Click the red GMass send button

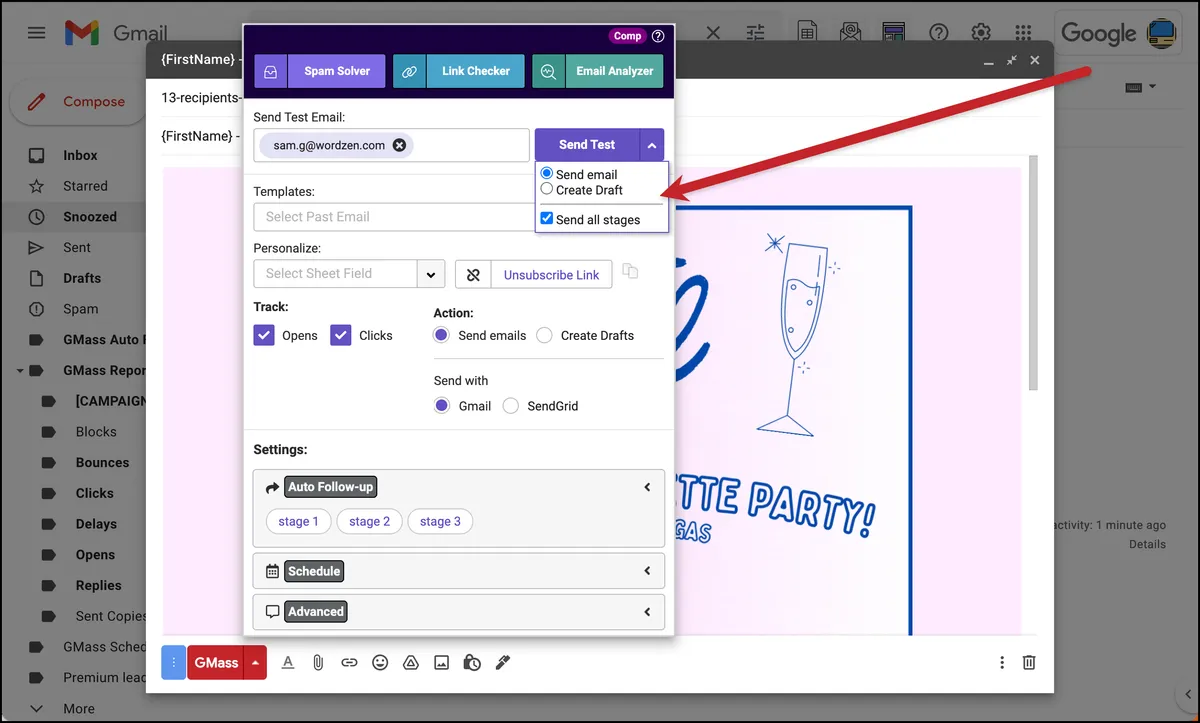(216, 662)
